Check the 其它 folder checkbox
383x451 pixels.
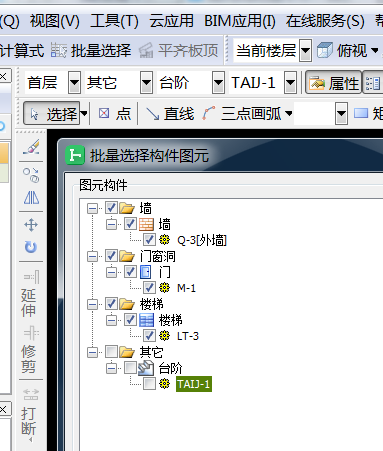[x=111, y=351]
